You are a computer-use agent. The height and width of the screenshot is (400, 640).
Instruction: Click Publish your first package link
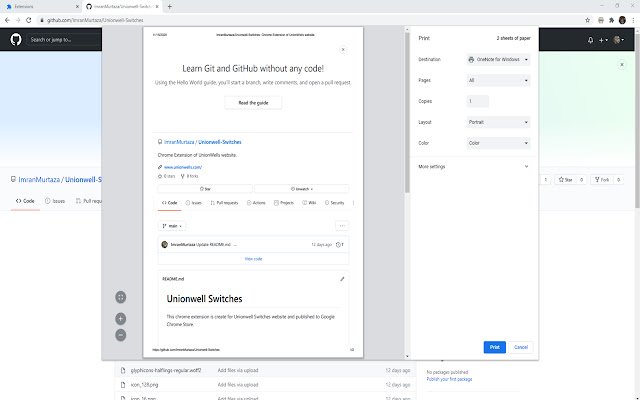point(449,379)
